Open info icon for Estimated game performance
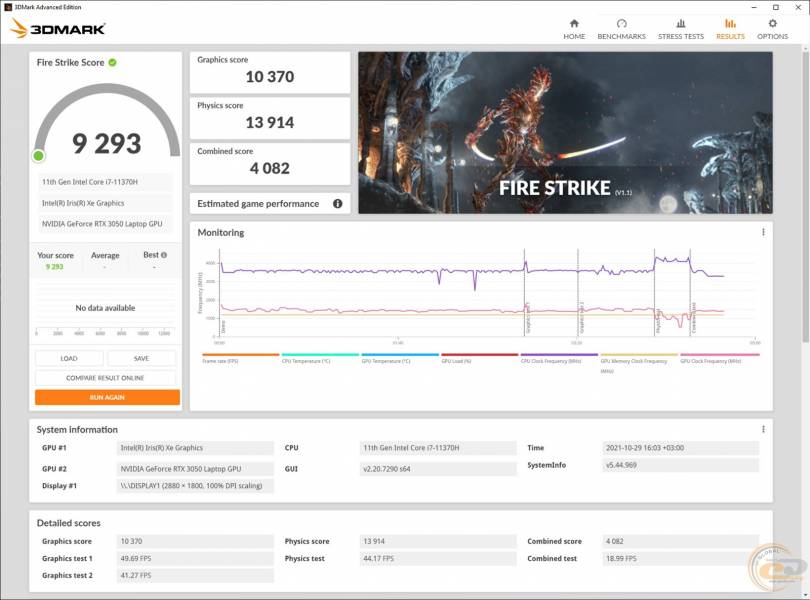Image resolution: width=810 pixels, height=600 pixels. point(337,204)
